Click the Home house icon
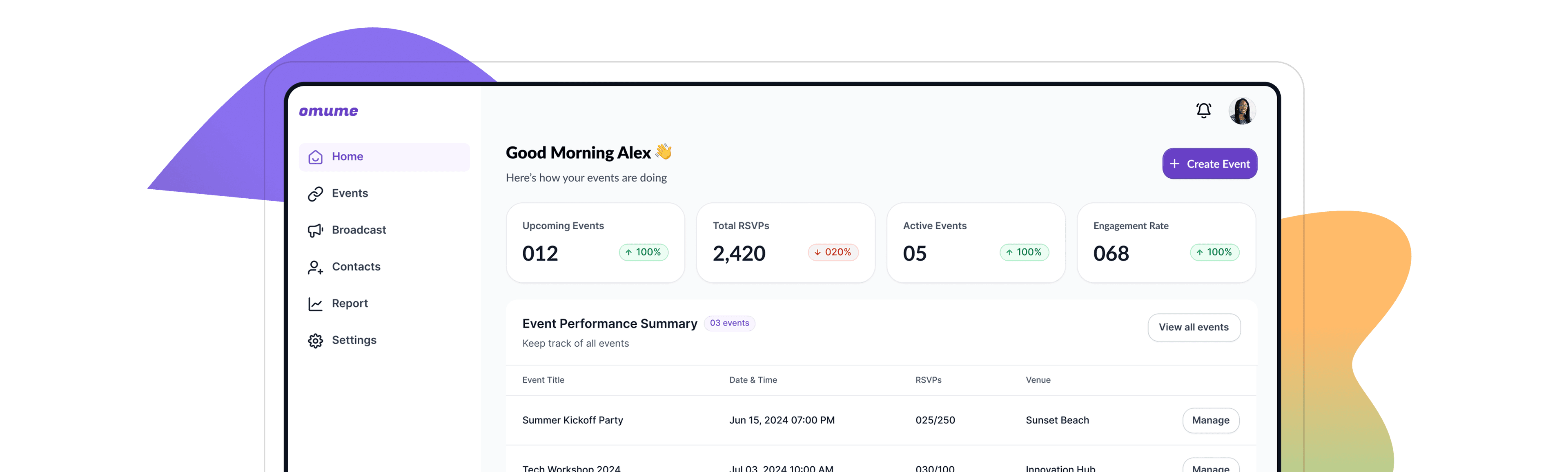 pos(315,157)
